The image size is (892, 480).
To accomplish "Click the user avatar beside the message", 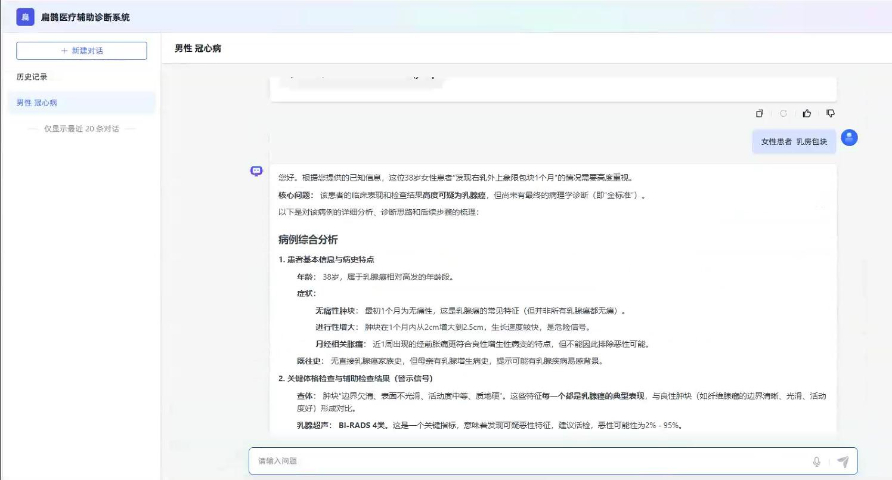I will coord(849,138).
